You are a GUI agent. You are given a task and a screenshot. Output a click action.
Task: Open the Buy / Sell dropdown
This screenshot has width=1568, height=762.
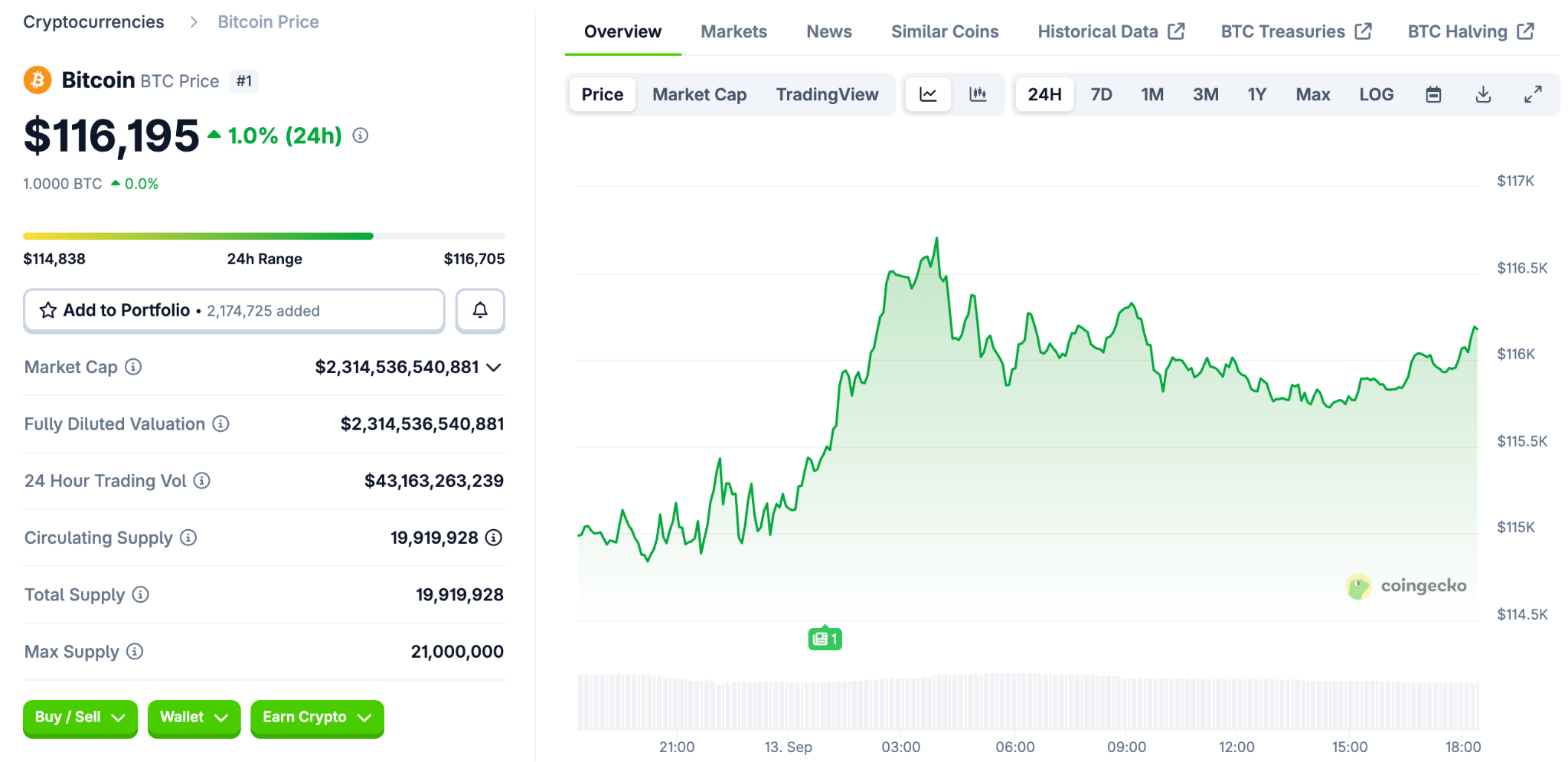(80, 718)
